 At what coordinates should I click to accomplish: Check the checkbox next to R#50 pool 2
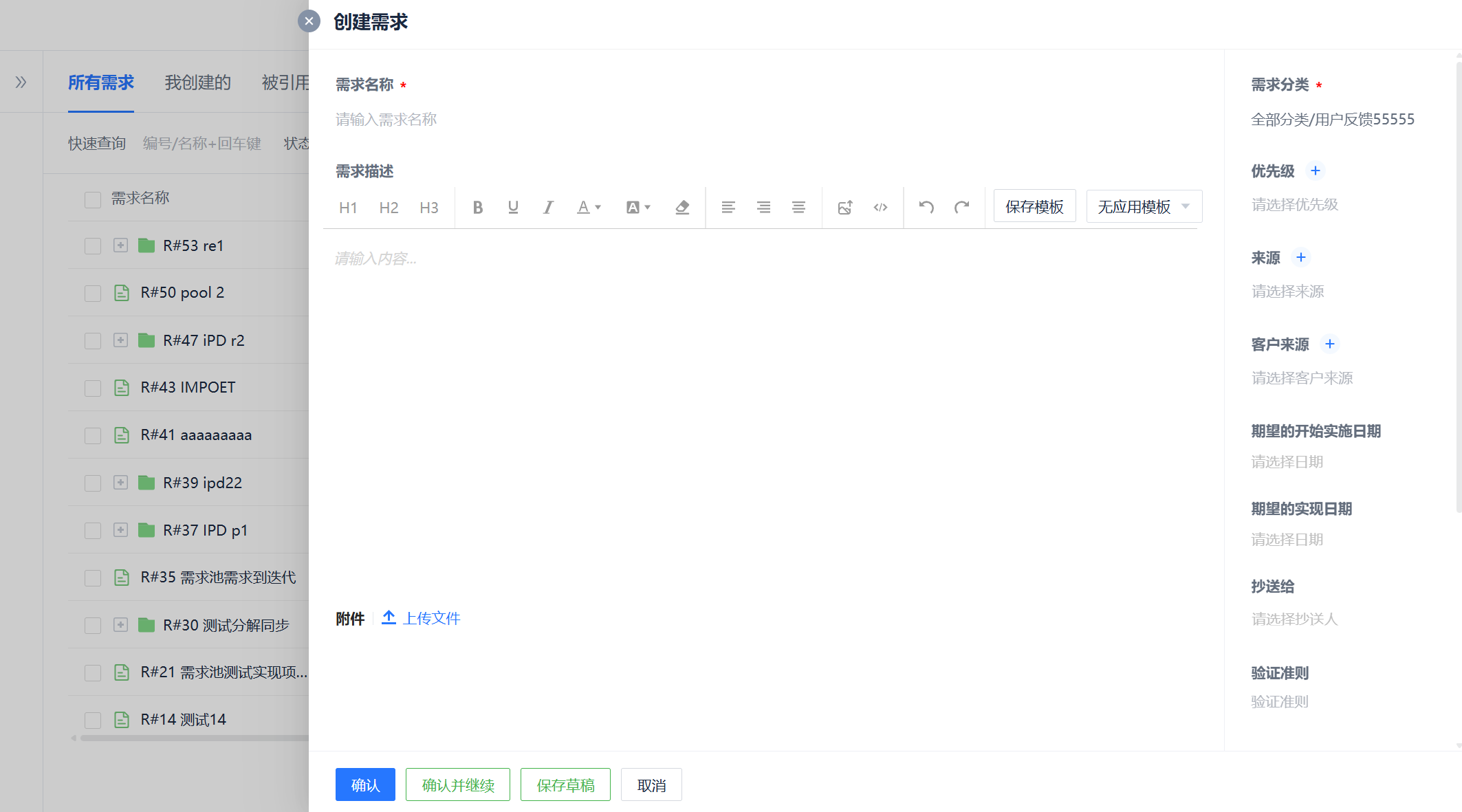tap(93, 292)
